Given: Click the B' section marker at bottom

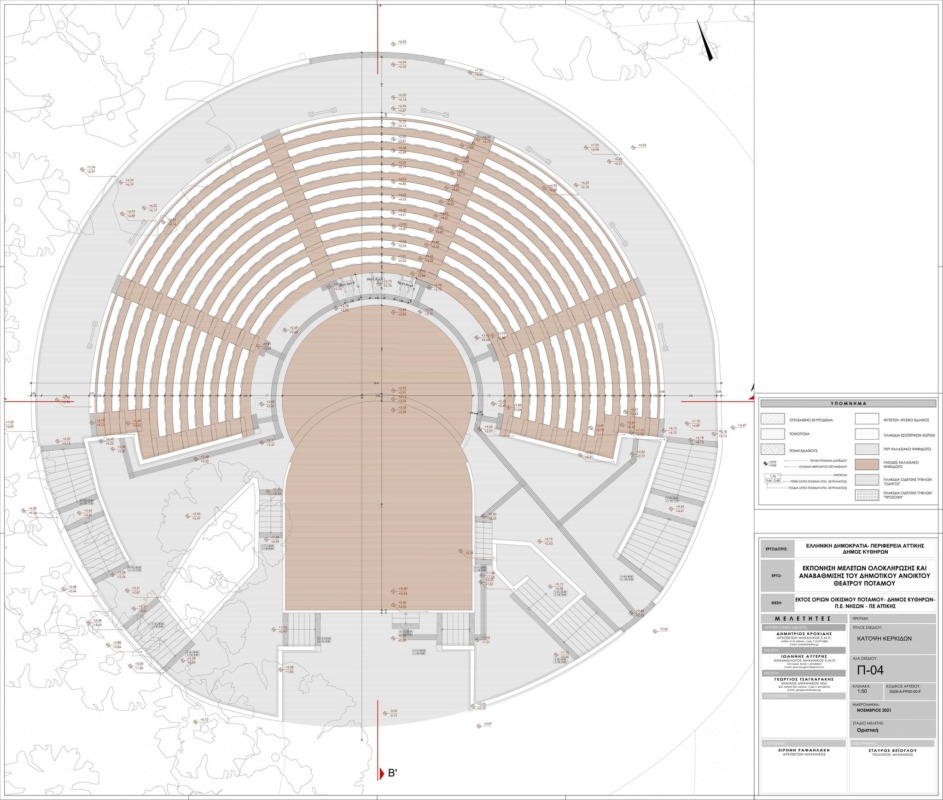Looking at the screenshot, I should [x=392, y=773].
